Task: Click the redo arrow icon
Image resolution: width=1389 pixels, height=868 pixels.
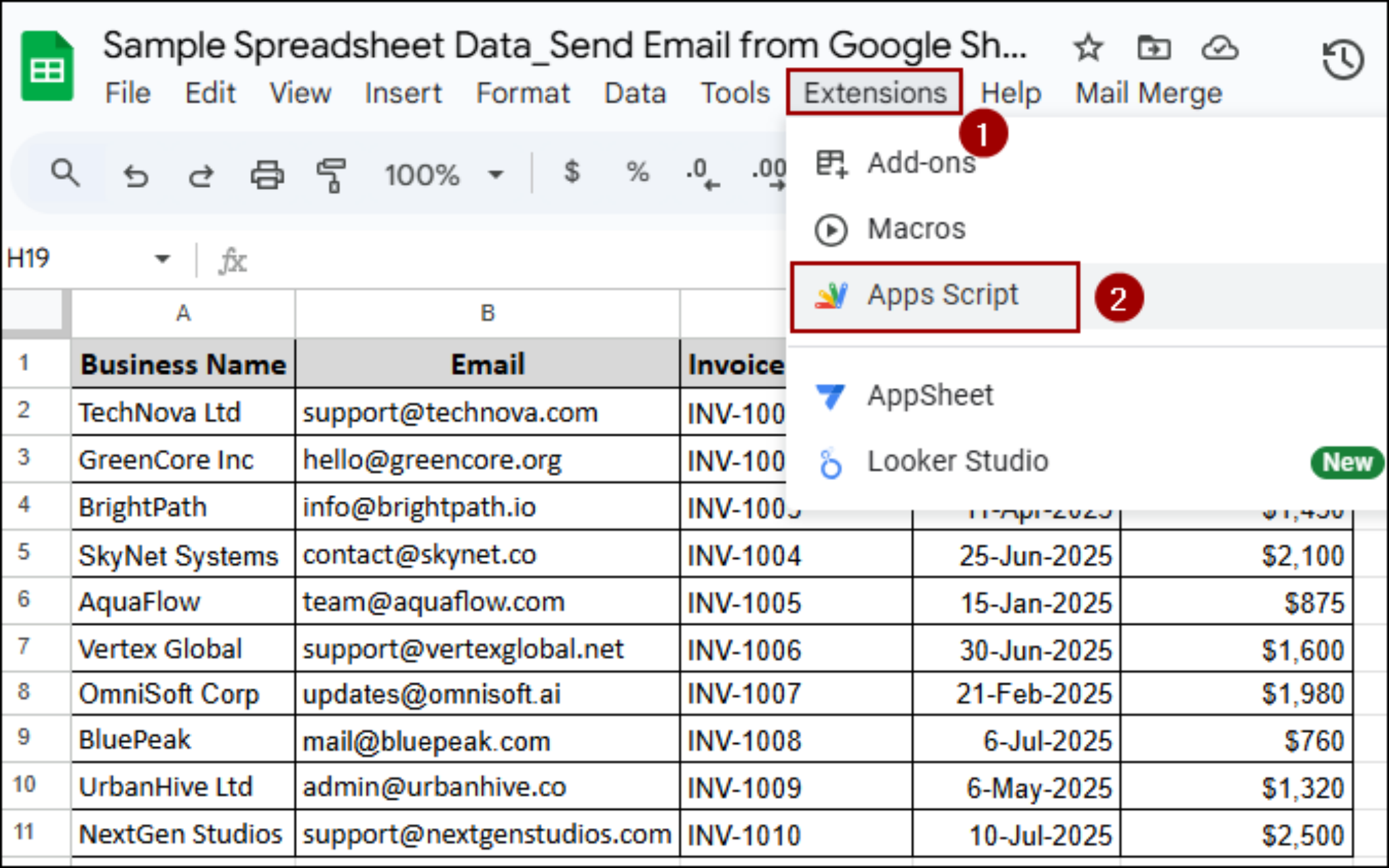Action: click(201, 176)
